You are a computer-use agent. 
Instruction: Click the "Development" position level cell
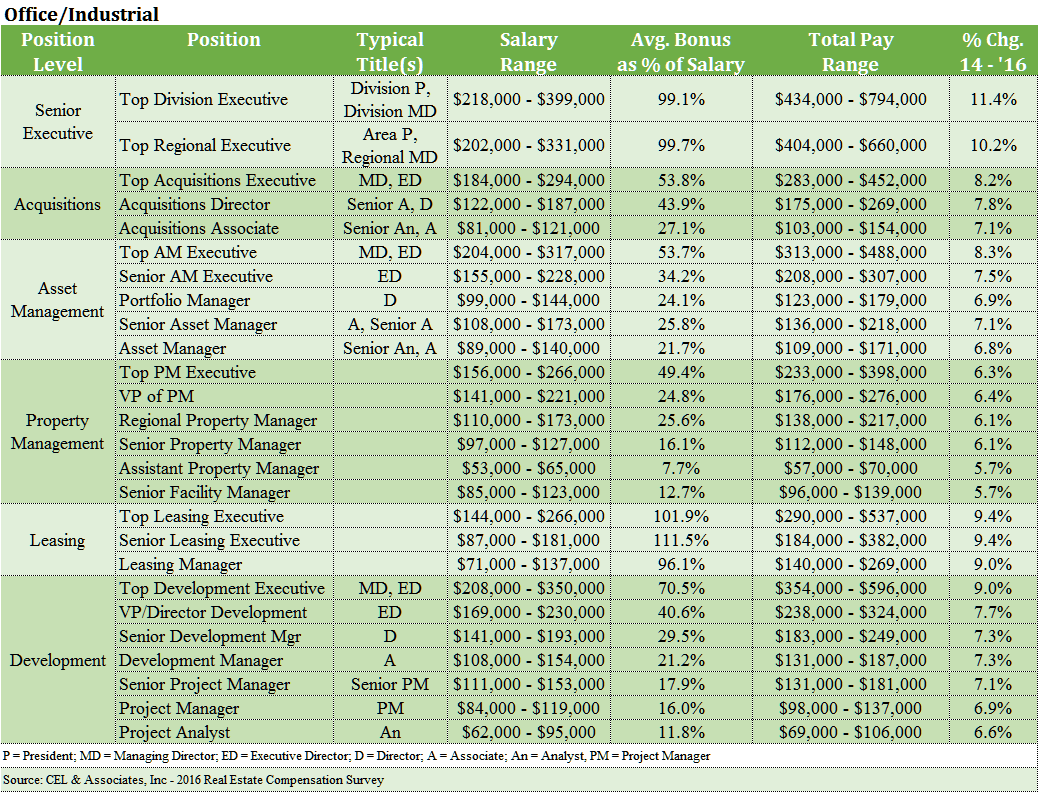58,660
